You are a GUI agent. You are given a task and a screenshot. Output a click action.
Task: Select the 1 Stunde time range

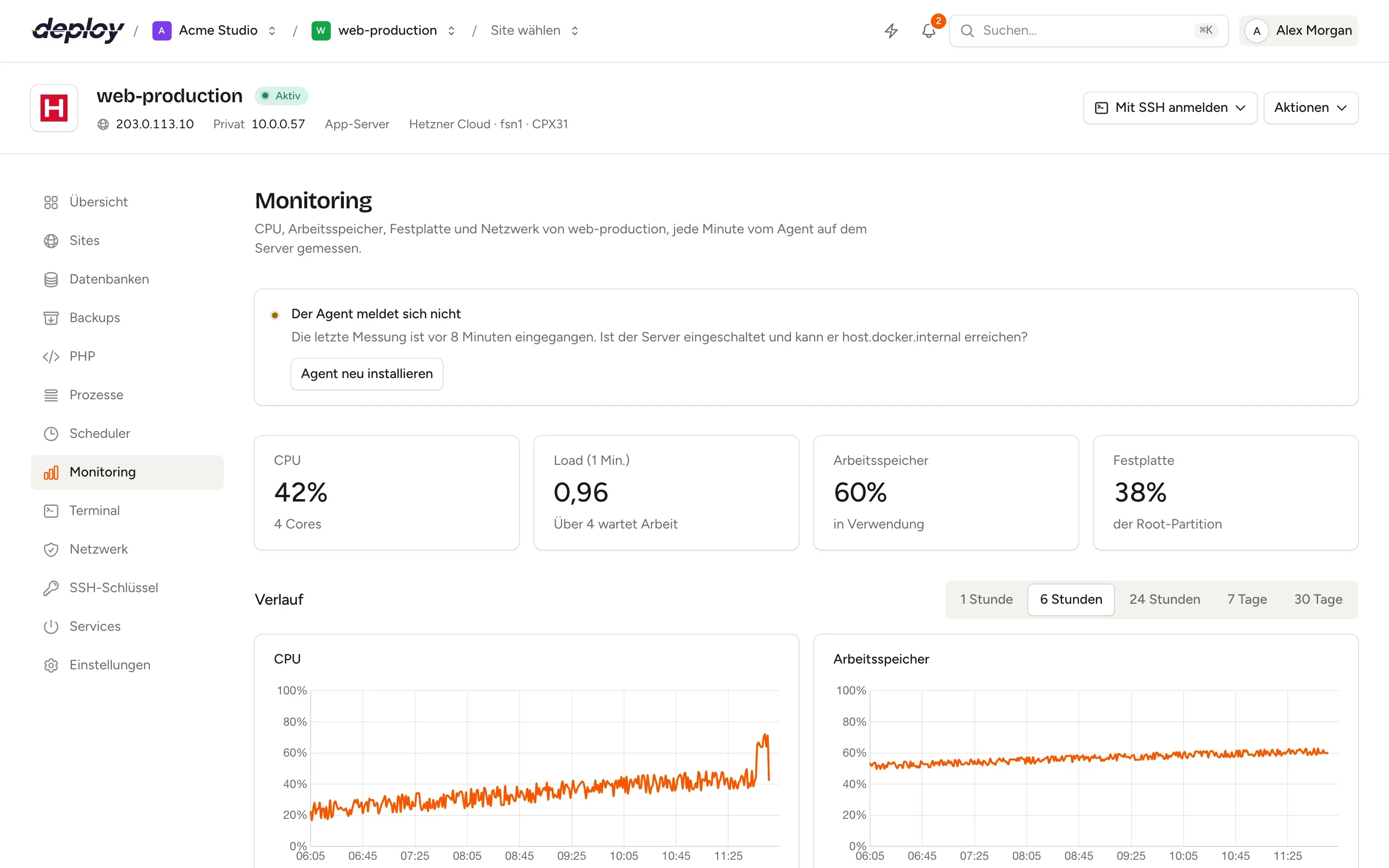(x=986, y=599)
